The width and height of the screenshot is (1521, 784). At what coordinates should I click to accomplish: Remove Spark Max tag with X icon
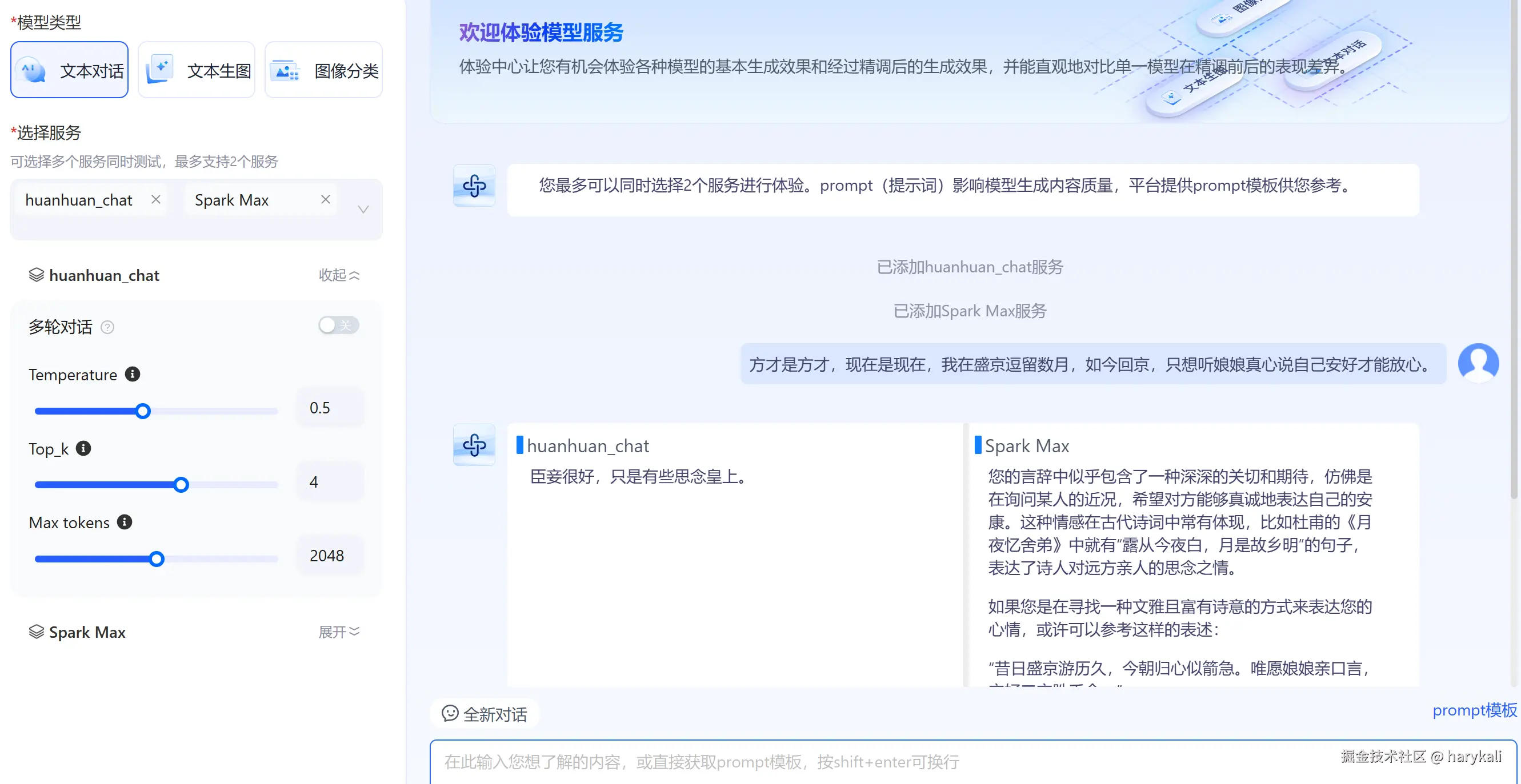pyautogui.click(x=325, y=199)
